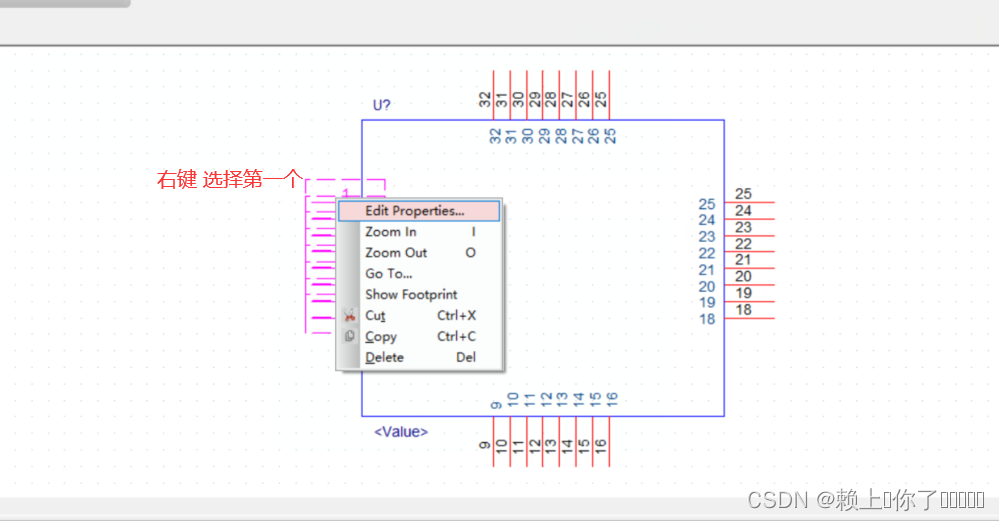Select Zoom Out in the context menu
This screenshot has height=521, width=999.
(419, 253)
